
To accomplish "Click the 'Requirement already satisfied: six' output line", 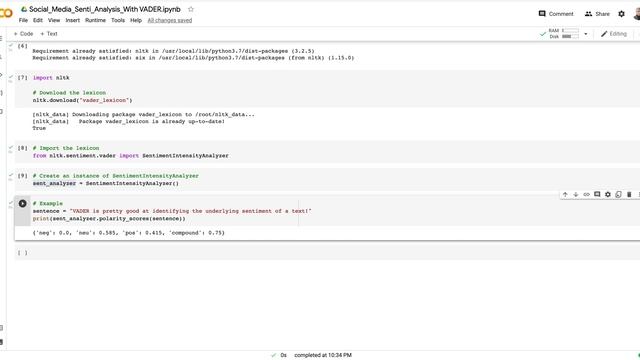I will click(x=193, y=58).
